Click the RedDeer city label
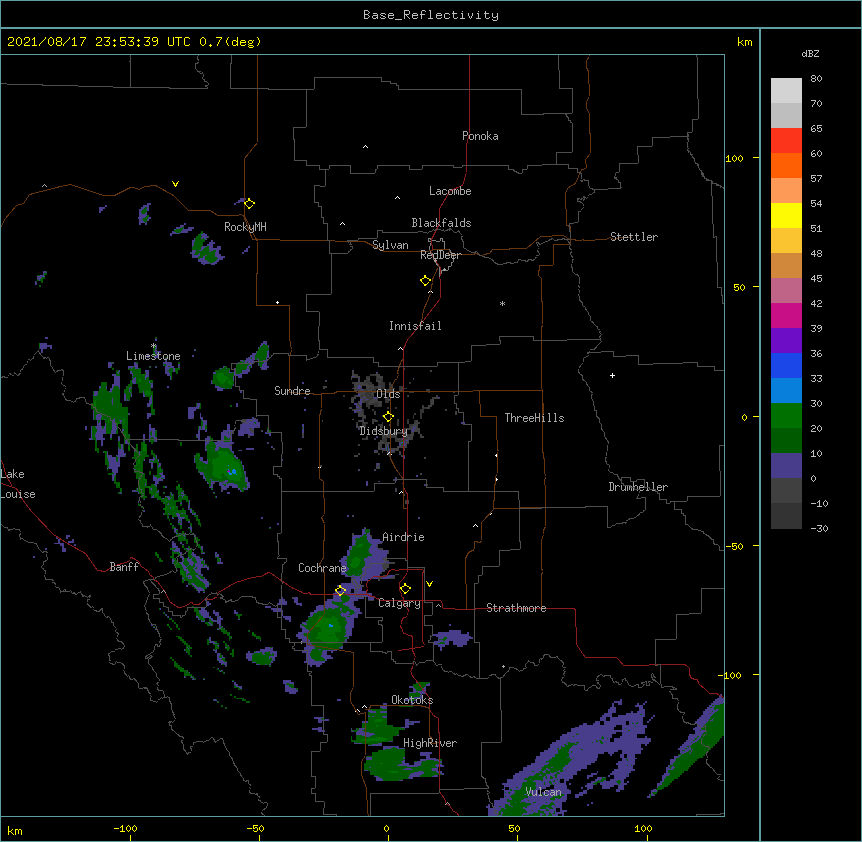The image size is (862, 842). (x=440, y=256)
